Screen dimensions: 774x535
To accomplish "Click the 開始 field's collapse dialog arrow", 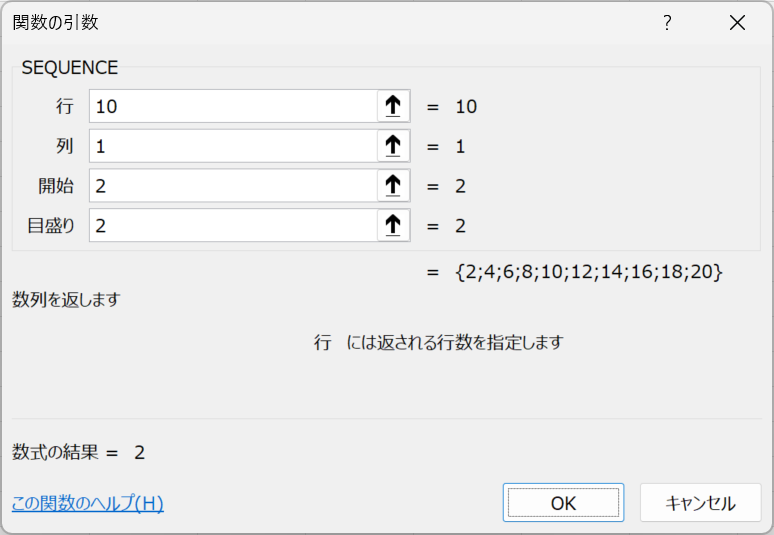I will 393,186.
